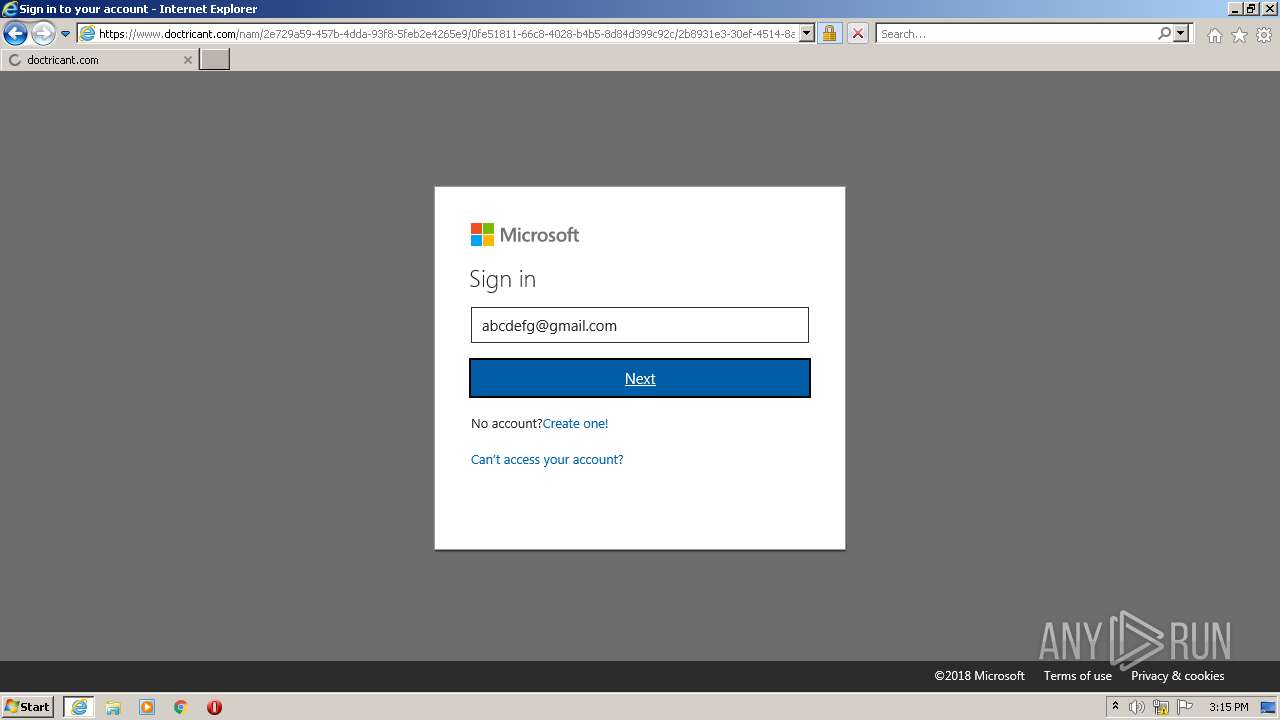Viewport: 1280px width, 720px height.
Task: Switch to Internet Explorer taskbar icon
Action: [x=79, y=707]
